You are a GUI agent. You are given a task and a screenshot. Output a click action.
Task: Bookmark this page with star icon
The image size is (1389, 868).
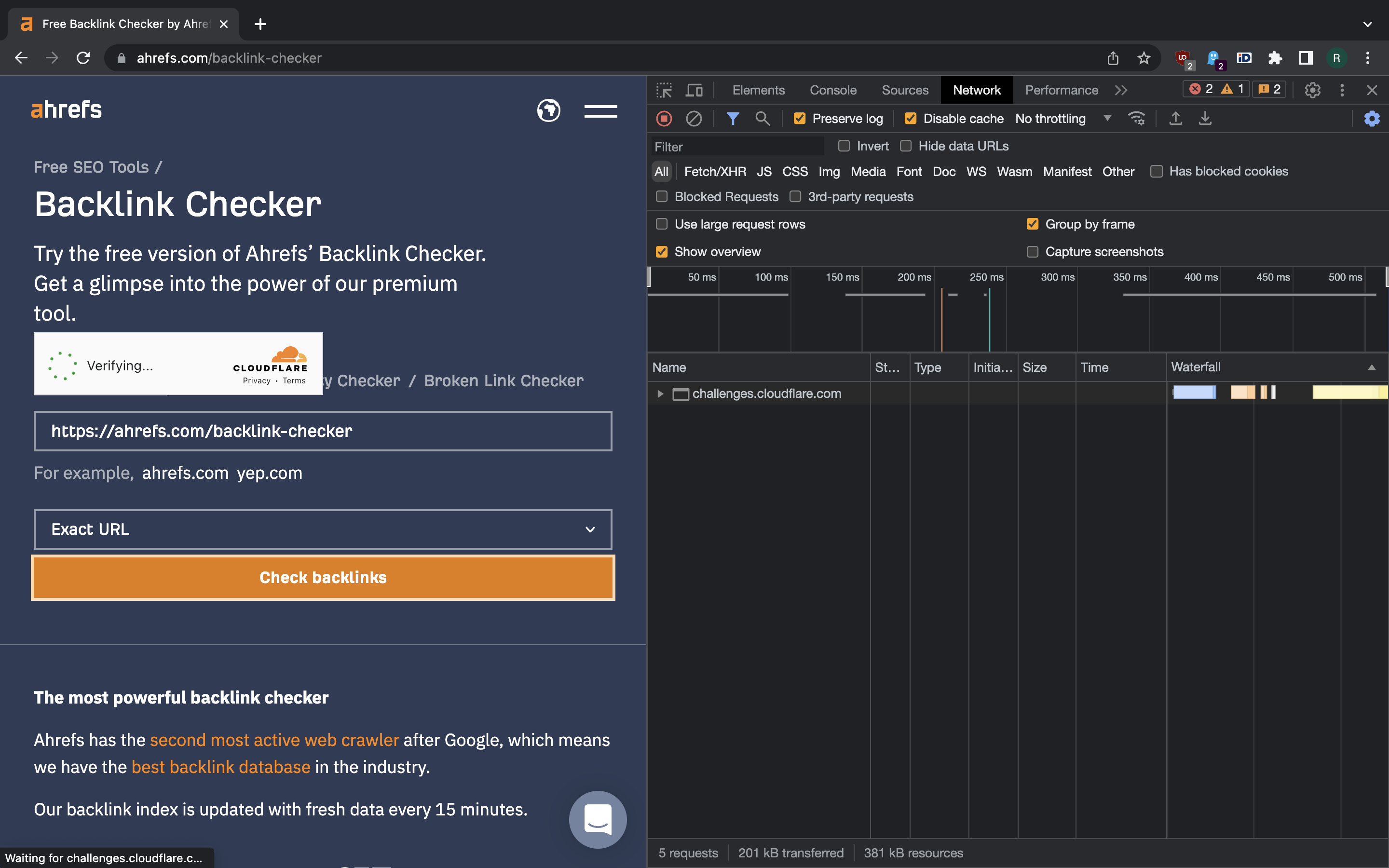click(1144, 58)
